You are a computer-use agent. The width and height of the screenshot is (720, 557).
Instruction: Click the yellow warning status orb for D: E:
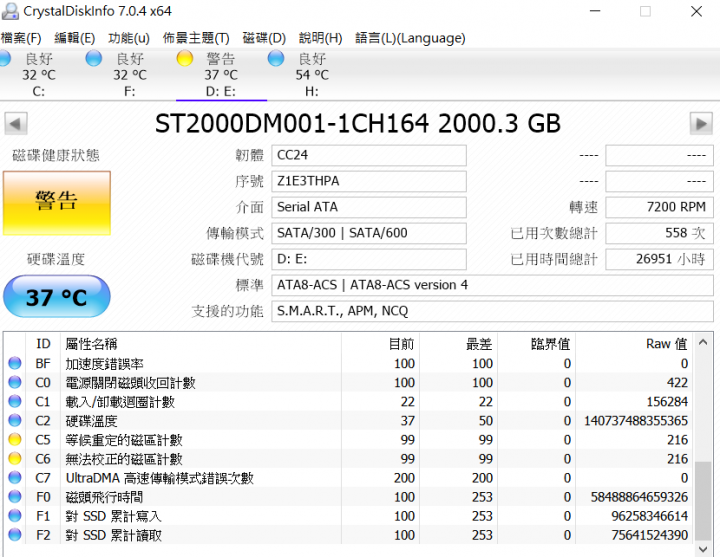[x=185, y=58]
